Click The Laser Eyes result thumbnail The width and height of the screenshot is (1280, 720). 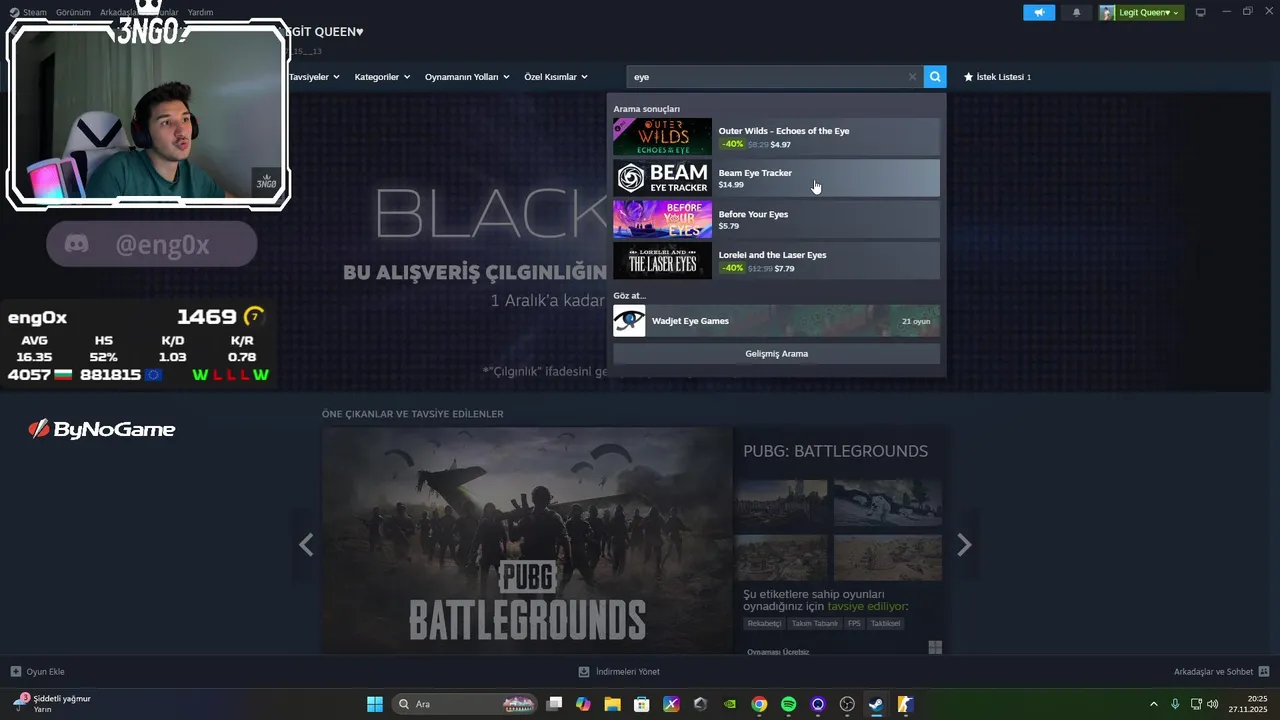coord(662,260)
